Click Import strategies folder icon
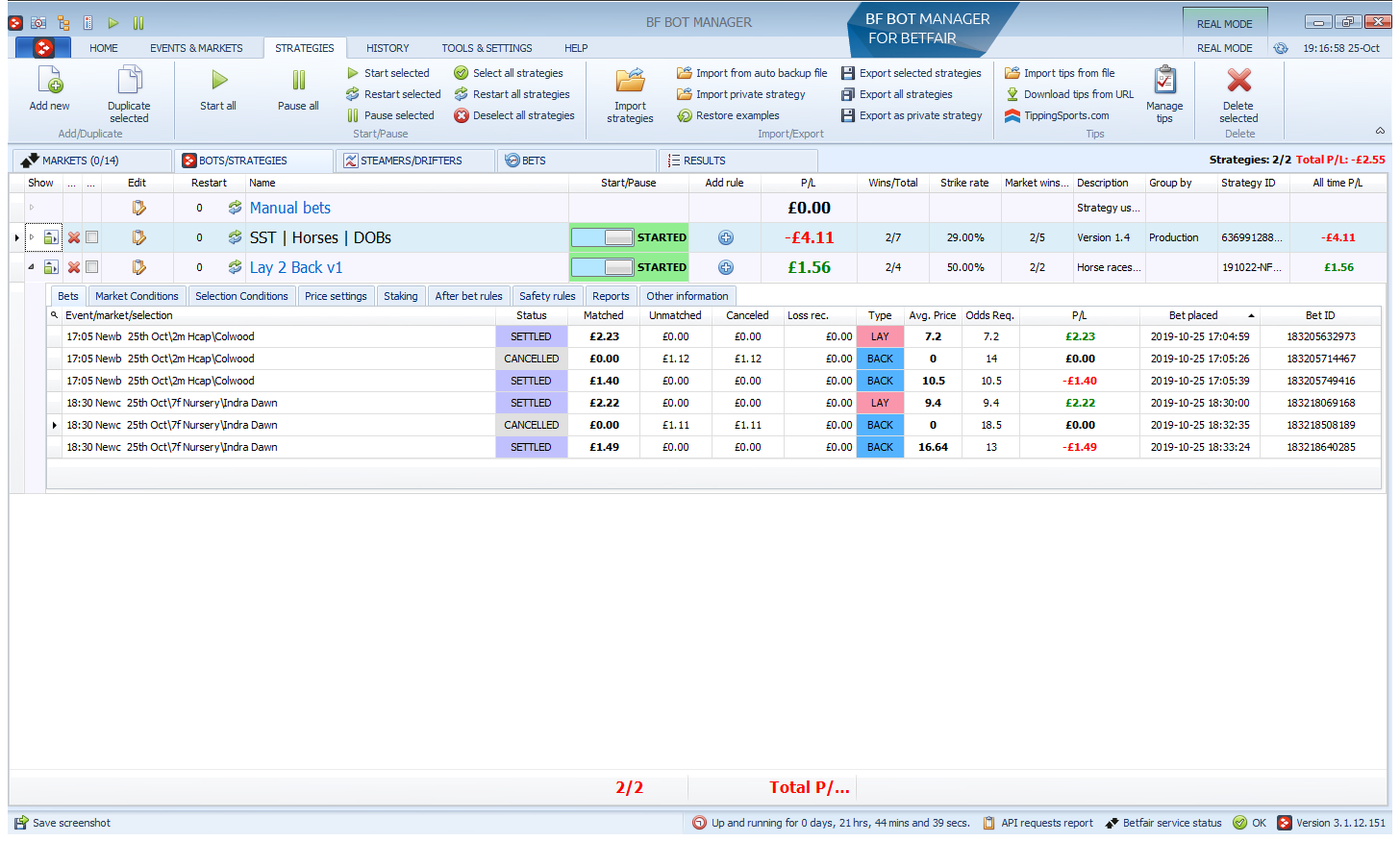 (631, 80)
